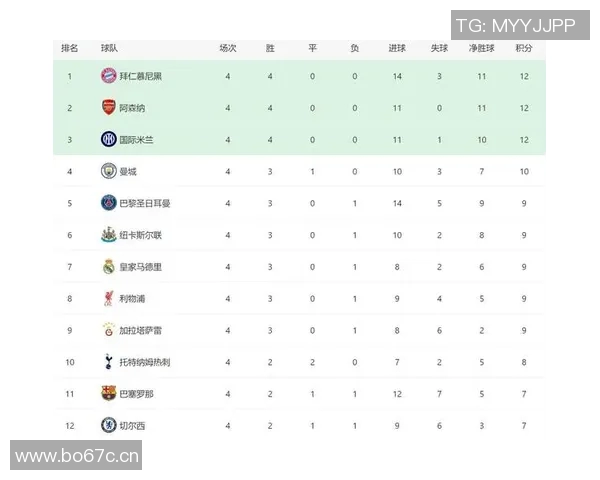Click the Bayern Munich club crest
Screen dimensions: 600x480
[x=108, y=76]
